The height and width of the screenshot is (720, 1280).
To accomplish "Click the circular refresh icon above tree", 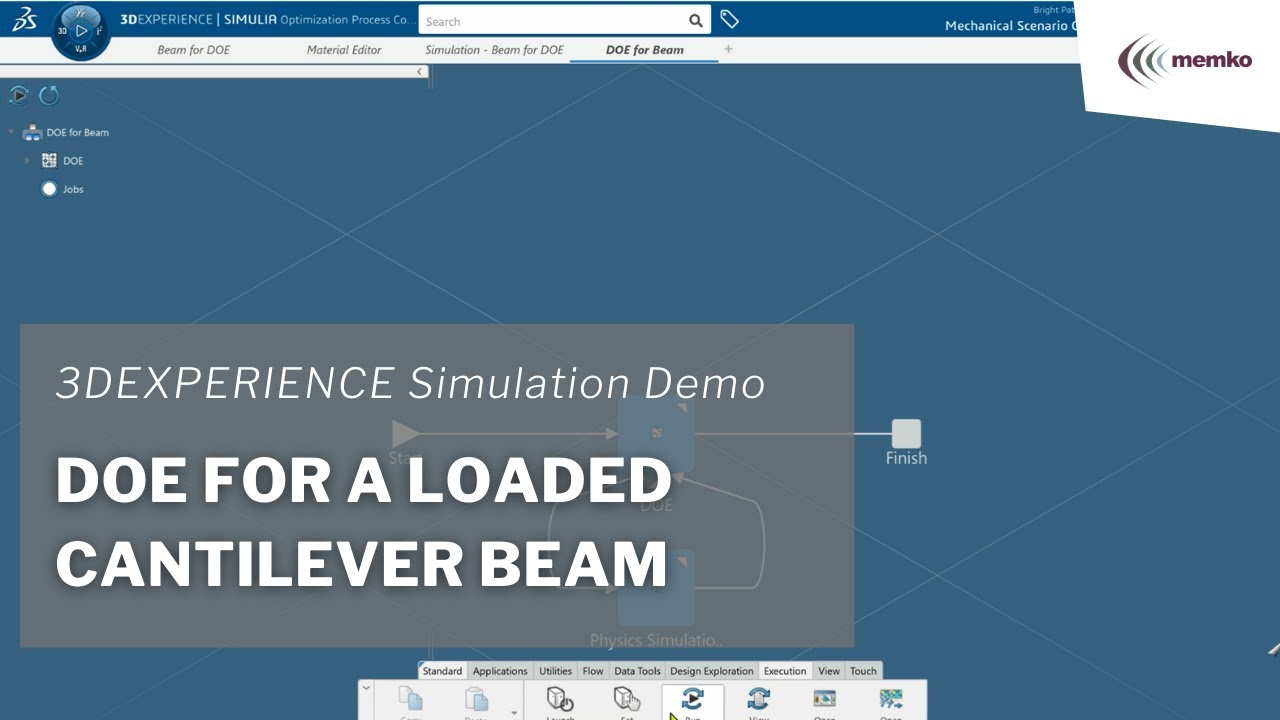I will (49, 96).
